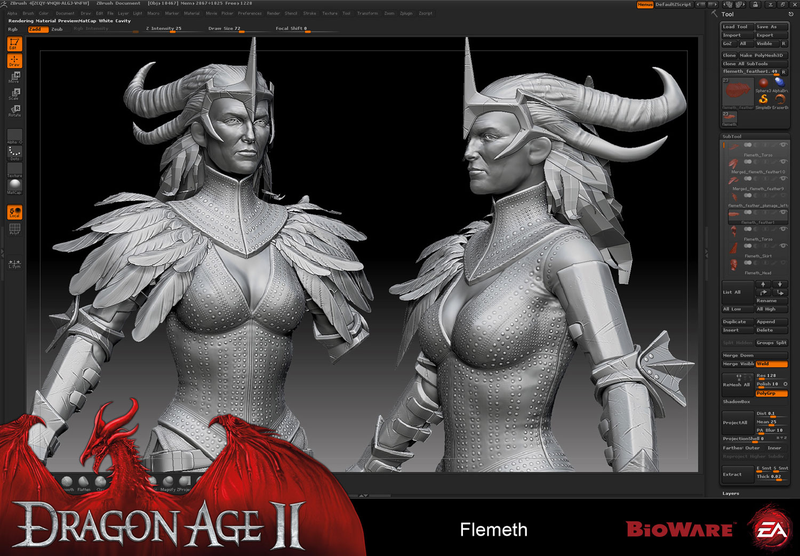Click the Load Tool button
The width and height of the screenshot is (800, 556).
pyautogui.click(x=737, y=27)
